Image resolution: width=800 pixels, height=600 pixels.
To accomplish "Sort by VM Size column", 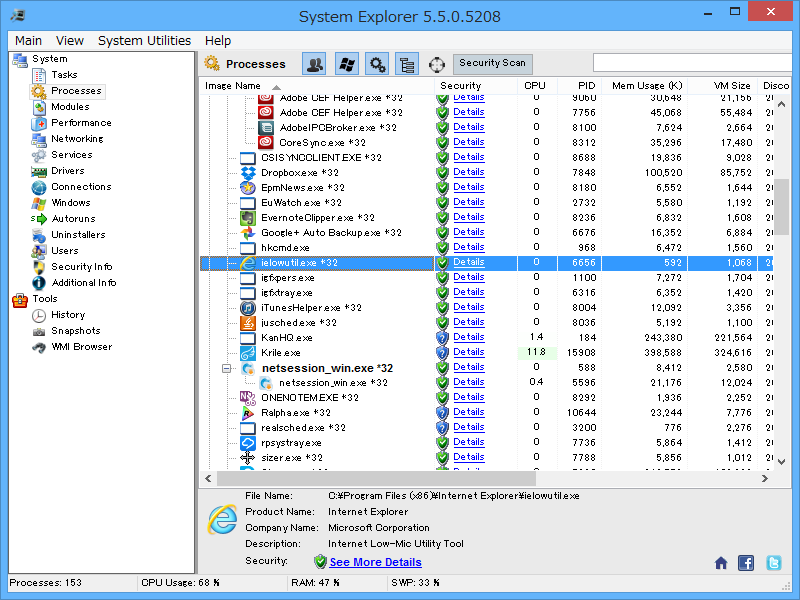I will click(722, 86).
